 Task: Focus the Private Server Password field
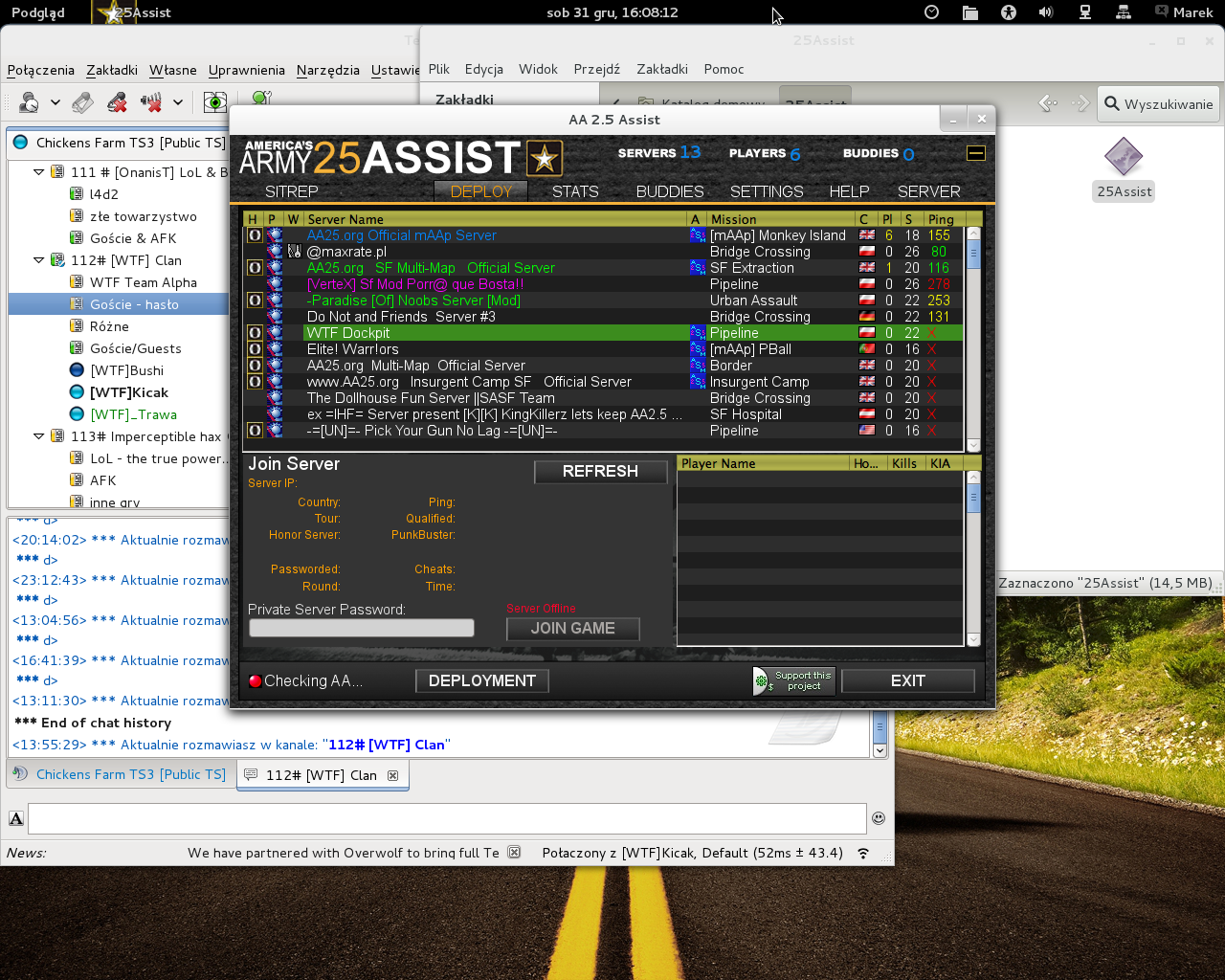coord(362,628)
